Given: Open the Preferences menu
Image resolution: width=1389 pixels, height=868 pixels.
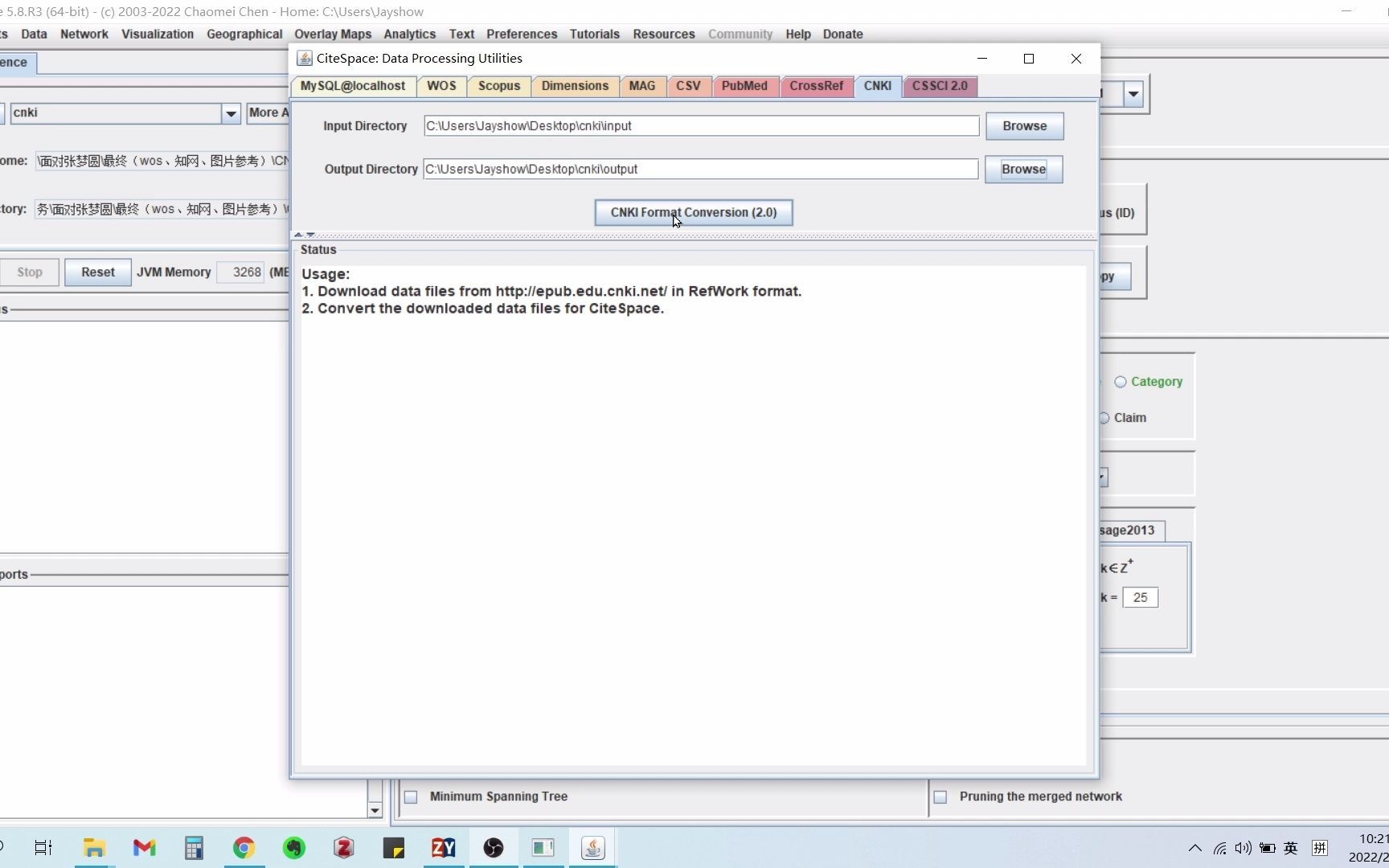Looking at the screenshot, I should point(522,34).
